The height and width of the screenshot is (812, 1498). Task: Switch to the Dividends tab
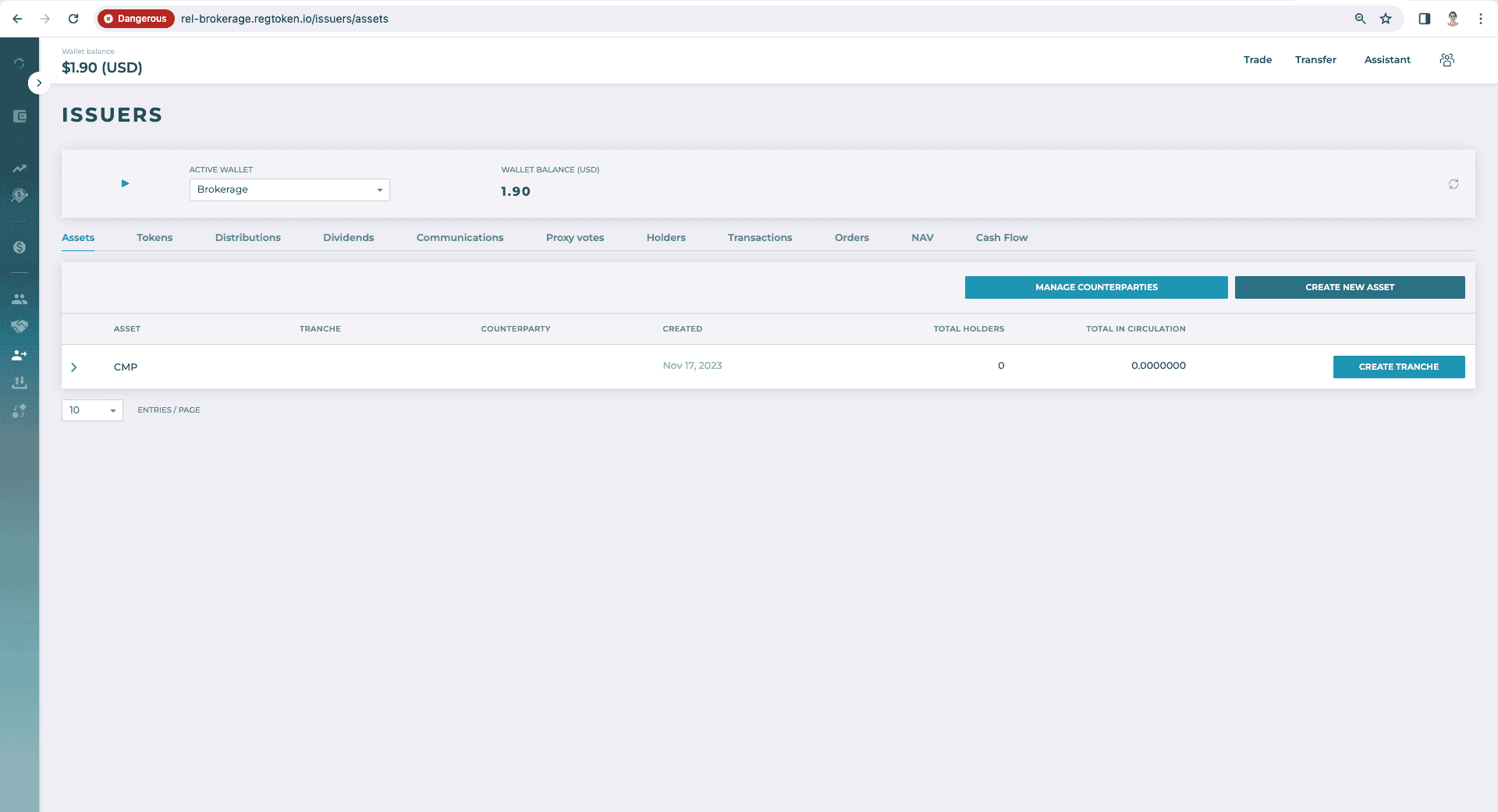(x=349, y=238)
